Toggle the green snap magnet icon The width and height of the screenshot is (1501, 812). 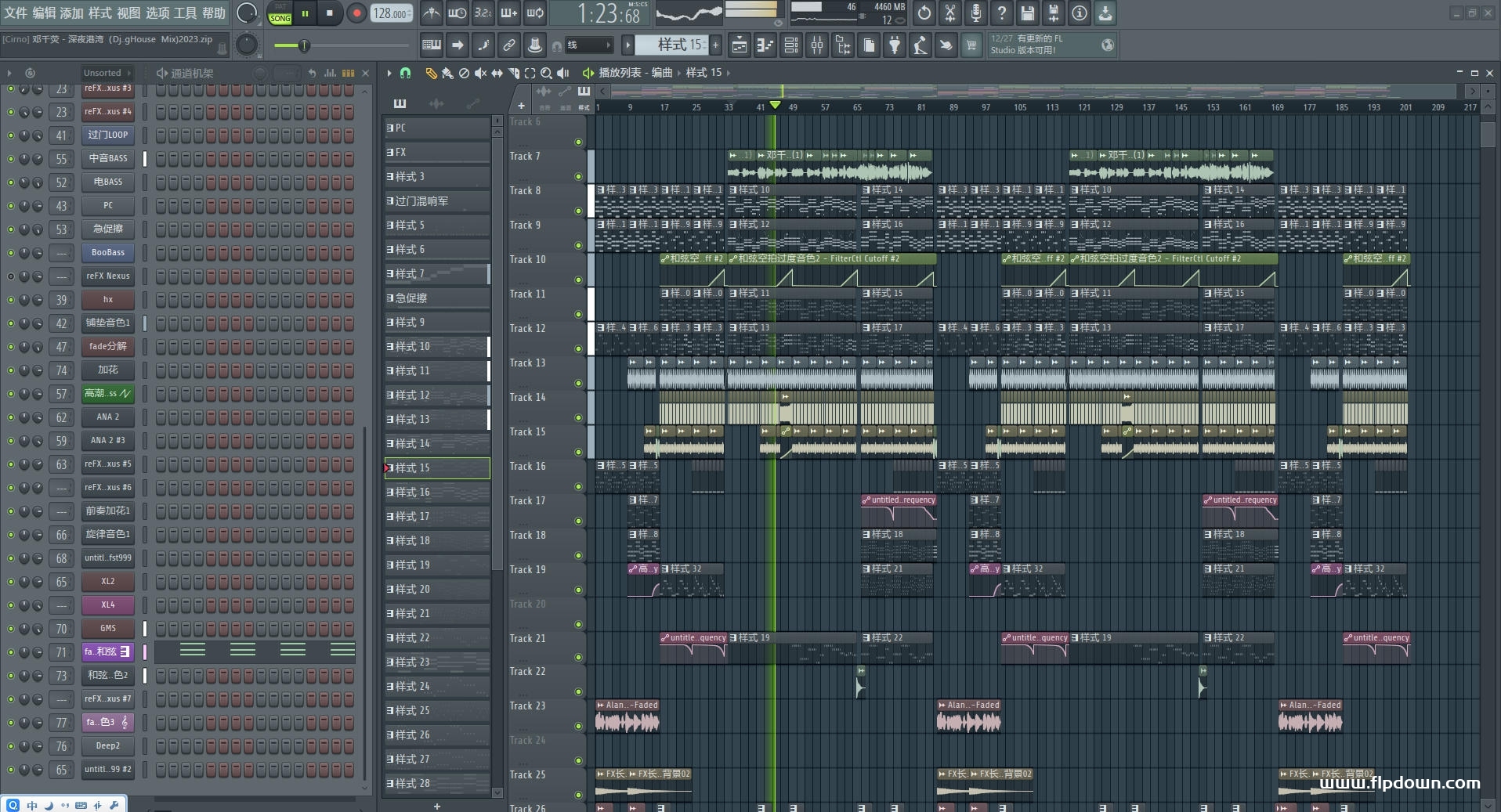coord(405,73)
